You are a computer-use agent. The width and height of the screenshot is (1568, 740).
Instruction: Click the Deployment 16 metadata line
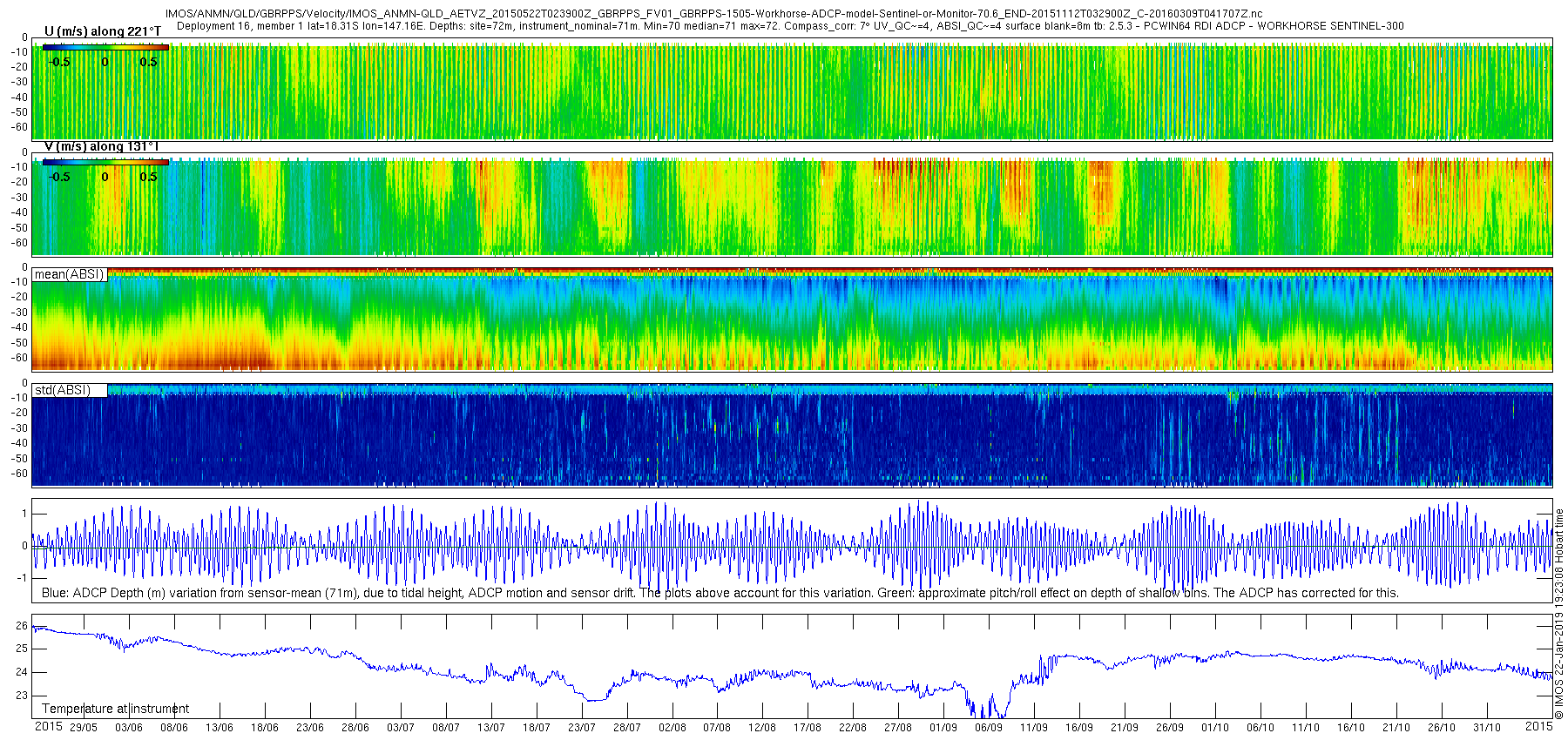790,26
